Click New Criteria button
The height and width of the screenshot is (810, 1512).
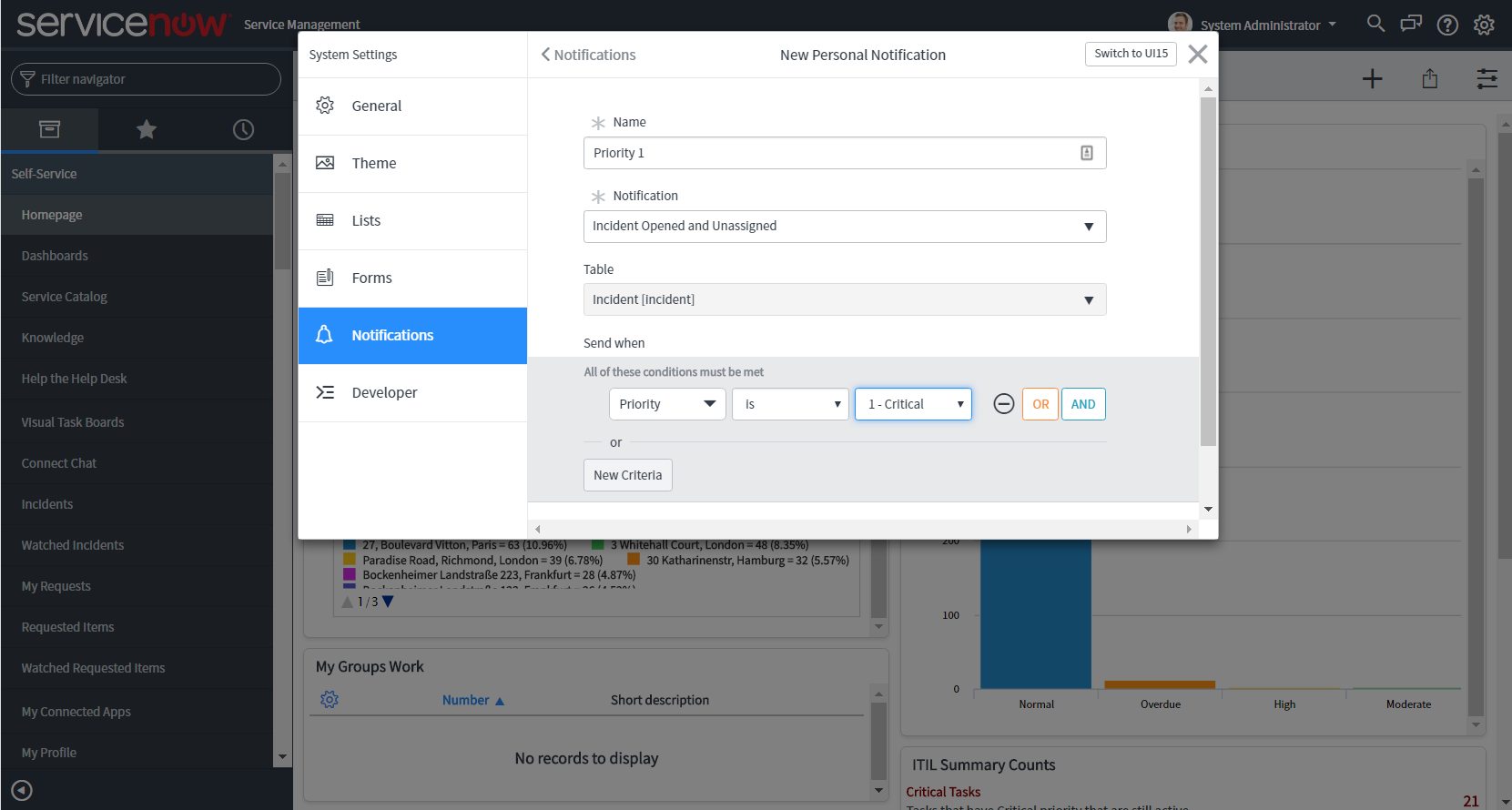pos(628,475)
